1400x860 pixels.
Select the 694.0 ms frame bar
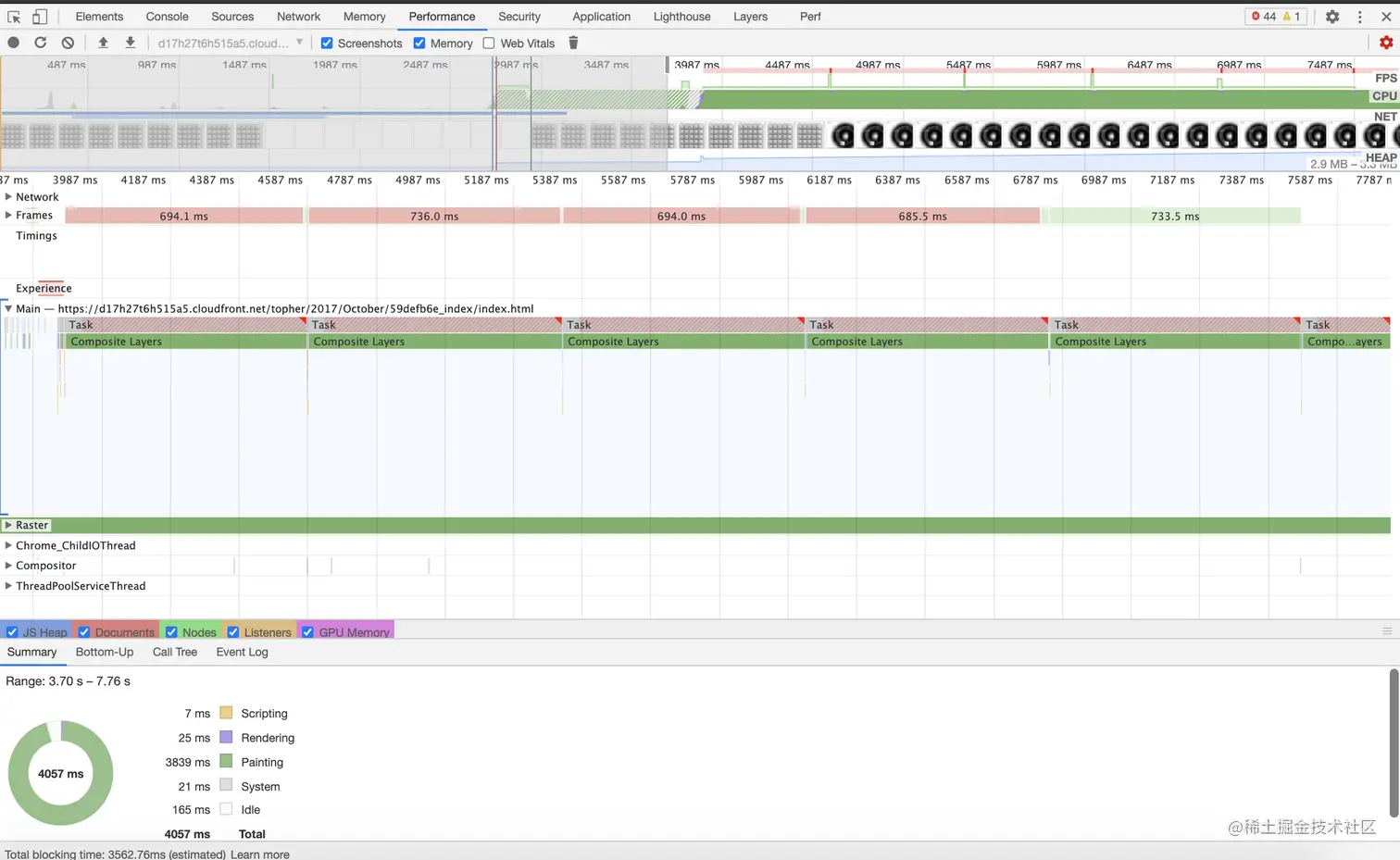[681, 216]
